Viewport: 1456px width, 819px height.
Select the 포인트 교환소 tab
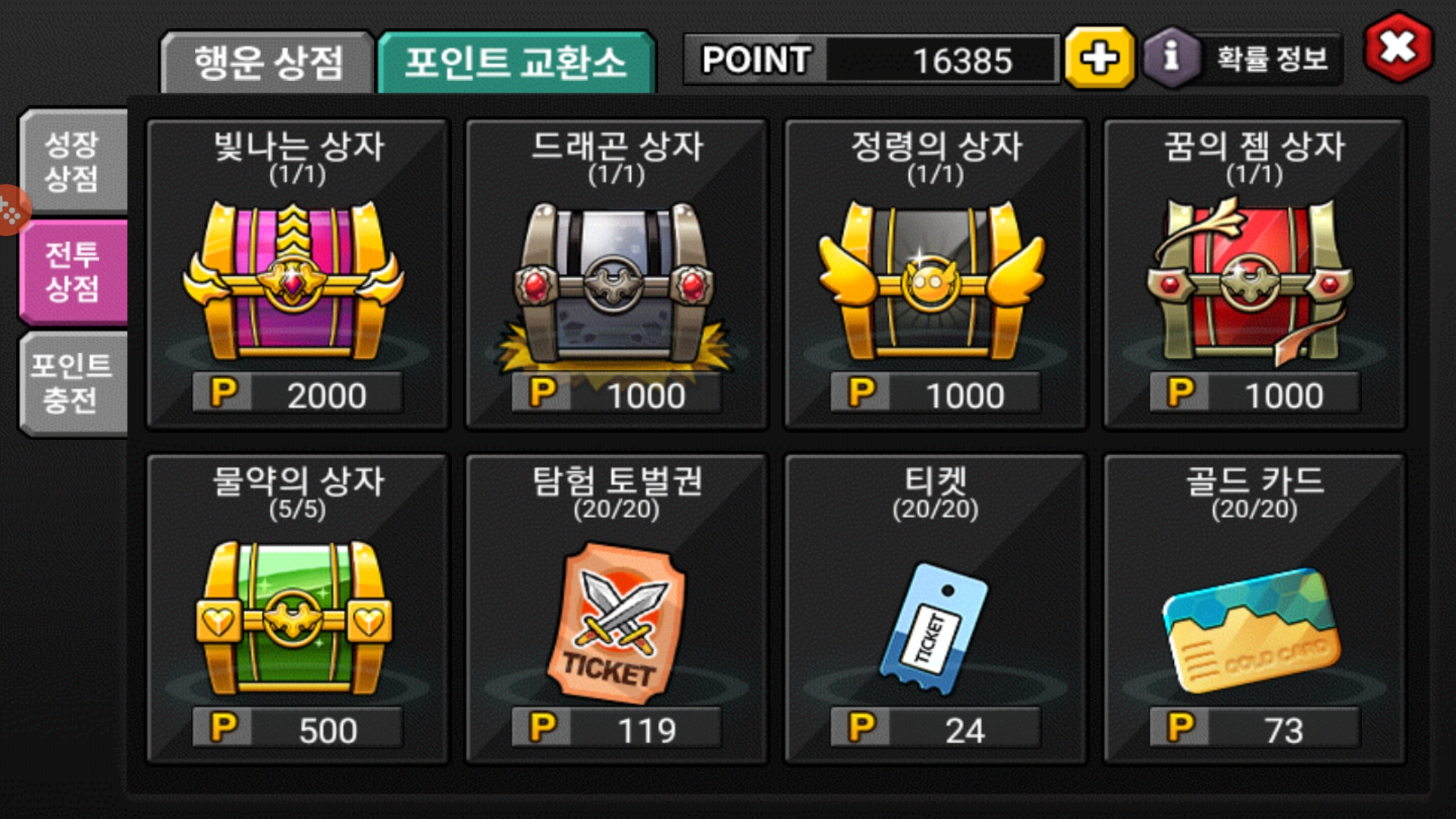coord(516,62)
